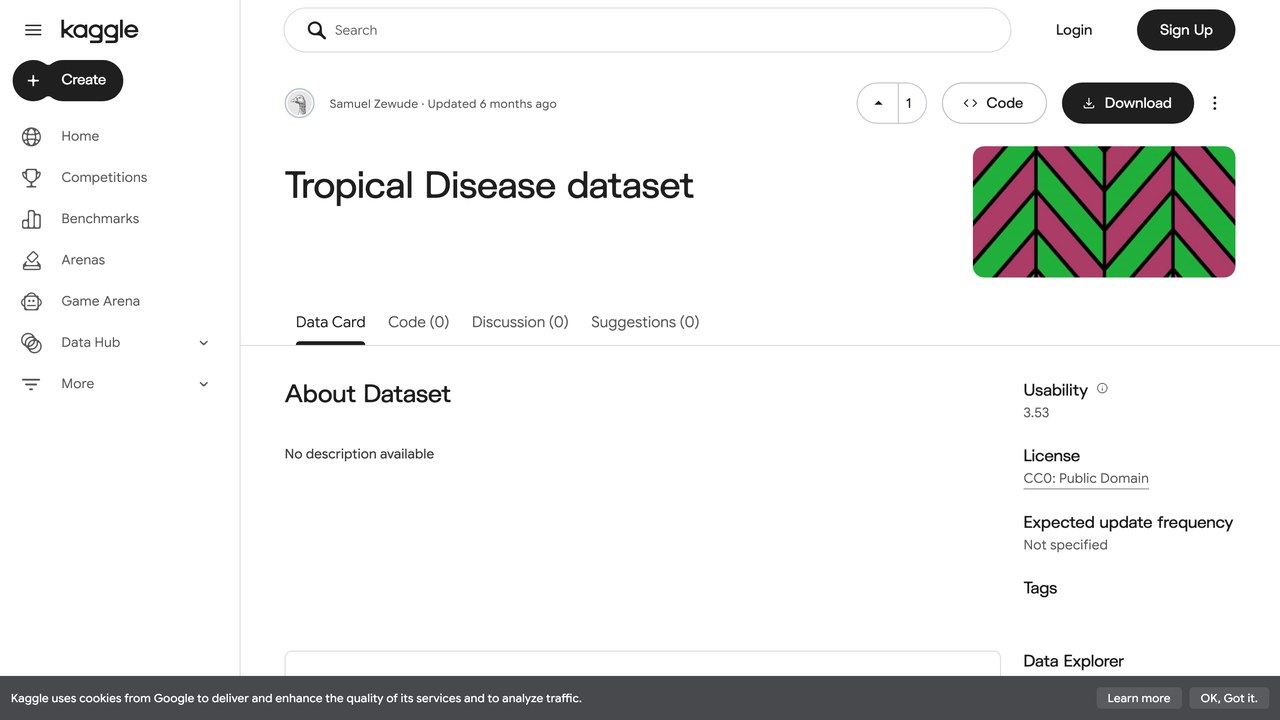Open the Code (0) tab
Image resolution: width=1280 pixels, height=720 pixels.
click(x=418, y=322)
